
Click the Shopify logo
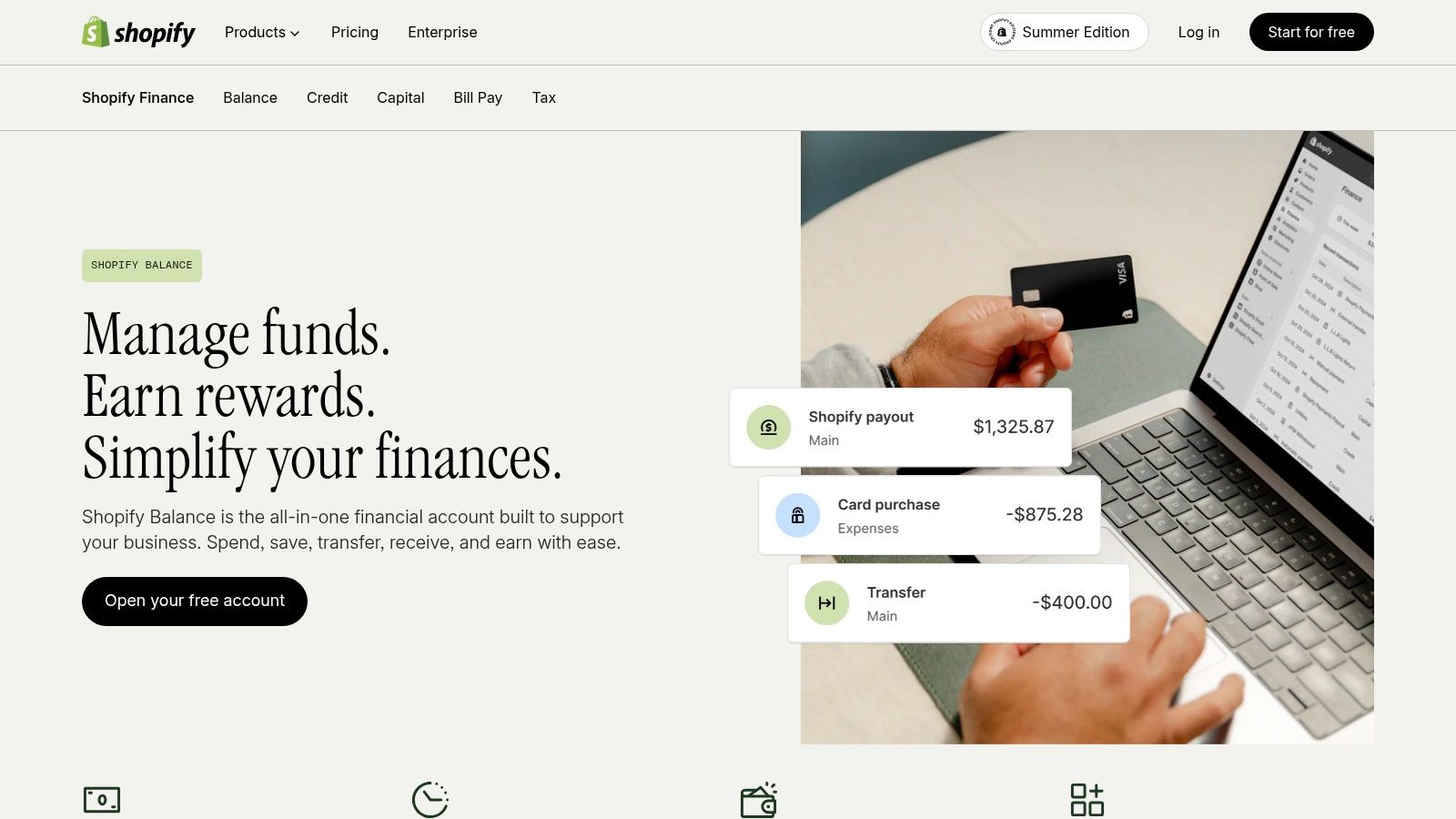(x=138, y=32)
